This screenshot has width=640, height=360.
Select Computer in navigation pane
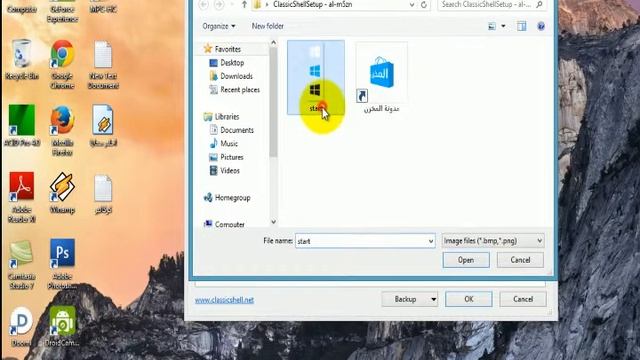pyautogui.click(x=224, y=224)
